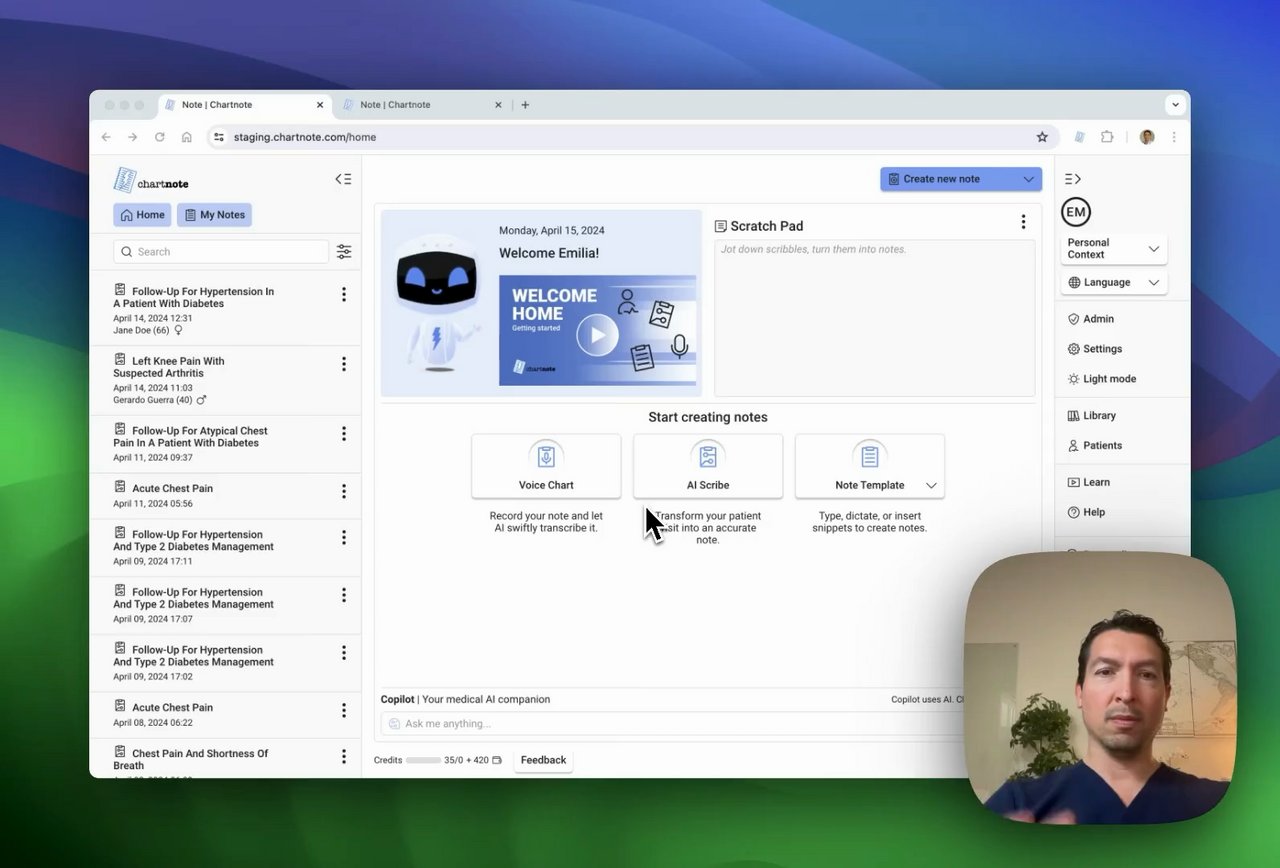Collapse the left sidebar panel icon
This screenshot has width=1280, height=868.
tap(343, 179)
